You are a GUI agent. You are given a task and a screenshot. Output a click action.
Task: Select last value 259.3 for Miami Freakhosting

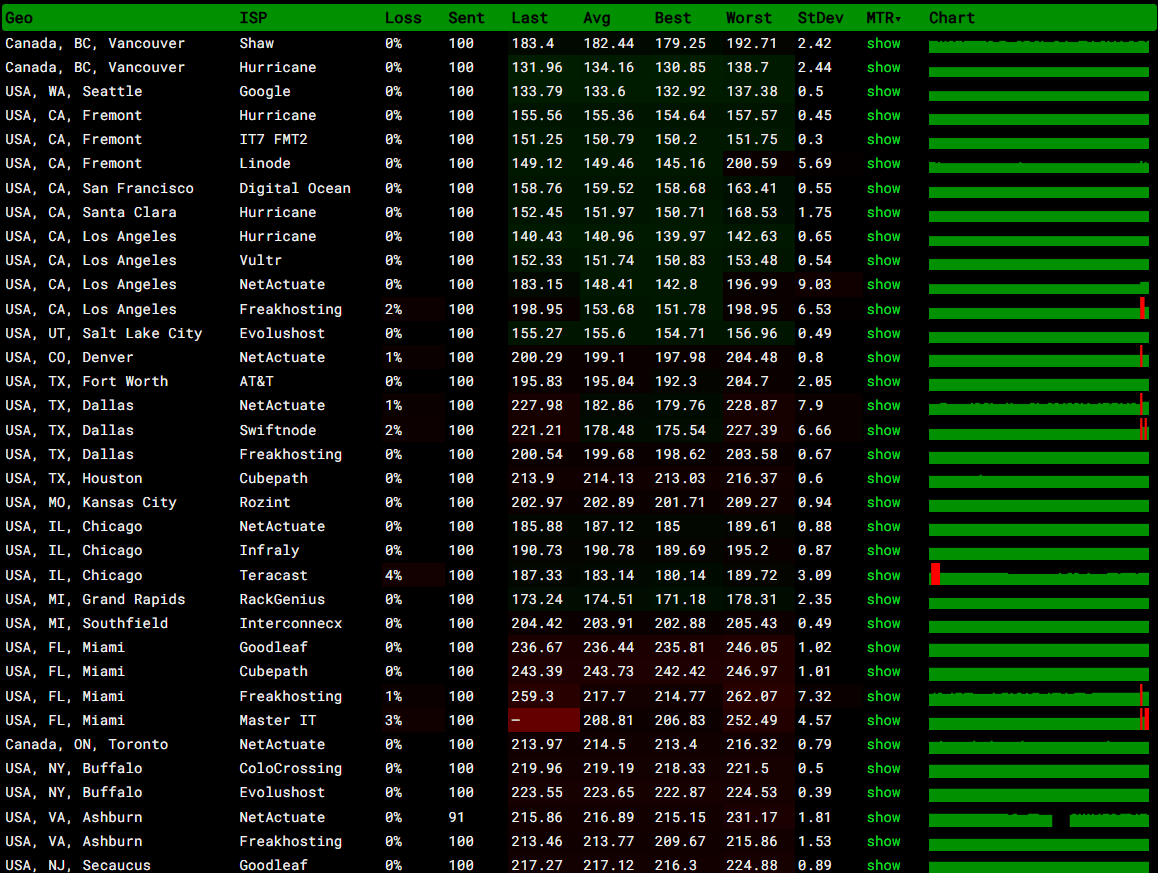[x=532, y=696]
